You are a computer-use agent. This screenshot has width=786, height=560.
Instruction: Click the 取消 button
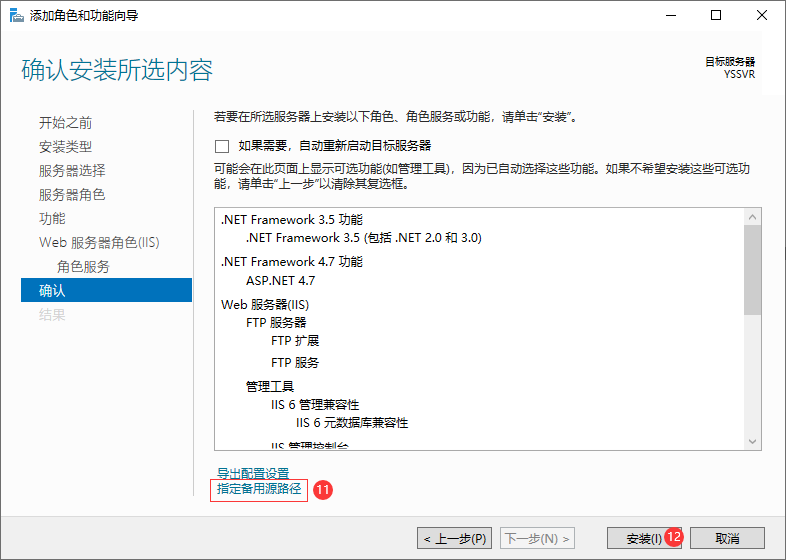pos(727,538)
